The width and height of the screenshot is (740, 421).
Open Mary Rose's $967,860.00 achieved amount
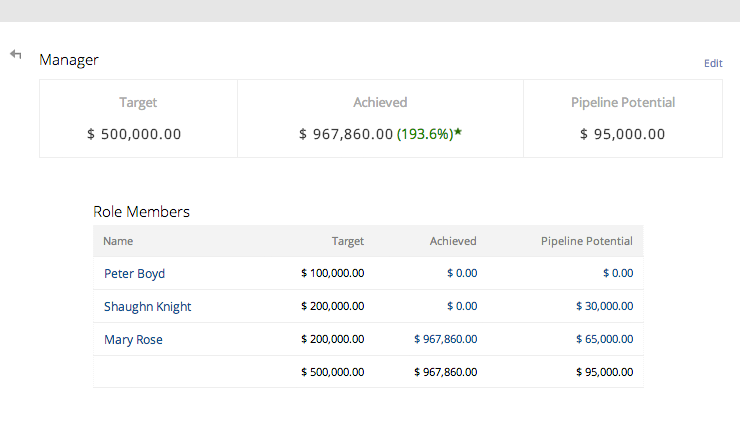click(445, 340)
